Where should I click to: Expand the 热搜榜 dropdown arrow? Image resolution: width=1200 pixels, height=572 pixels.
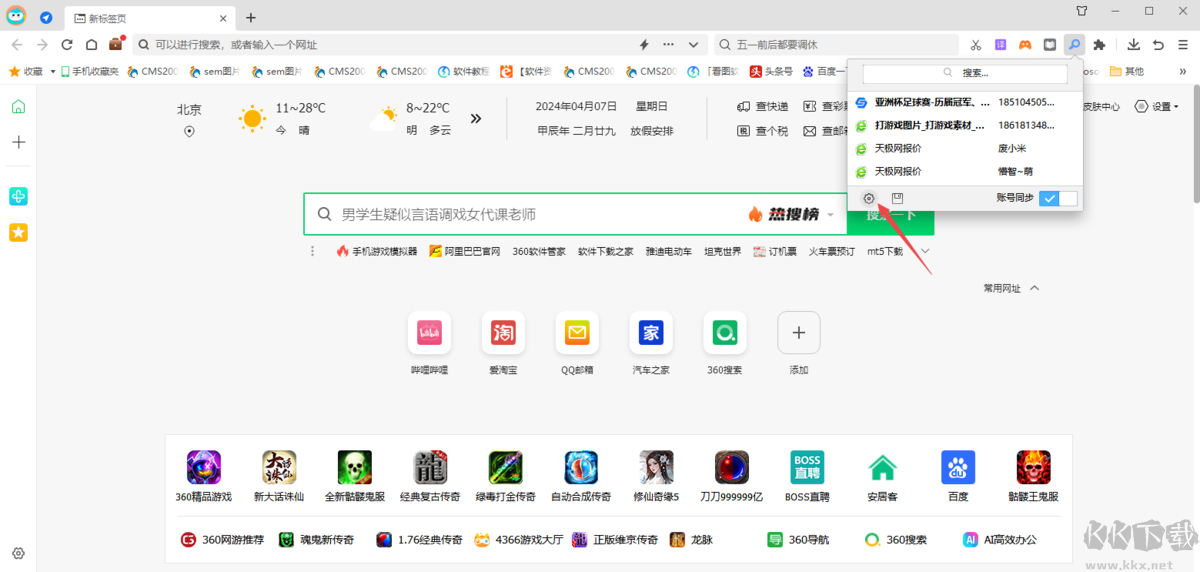click(x=830, y=215)
